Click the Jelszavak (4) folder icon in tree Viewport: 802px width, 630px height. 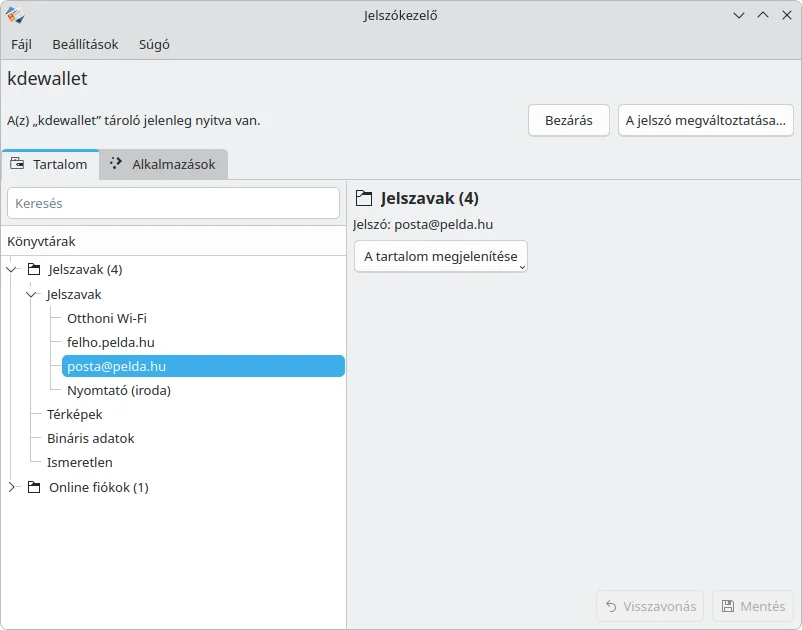click(34, 269)
